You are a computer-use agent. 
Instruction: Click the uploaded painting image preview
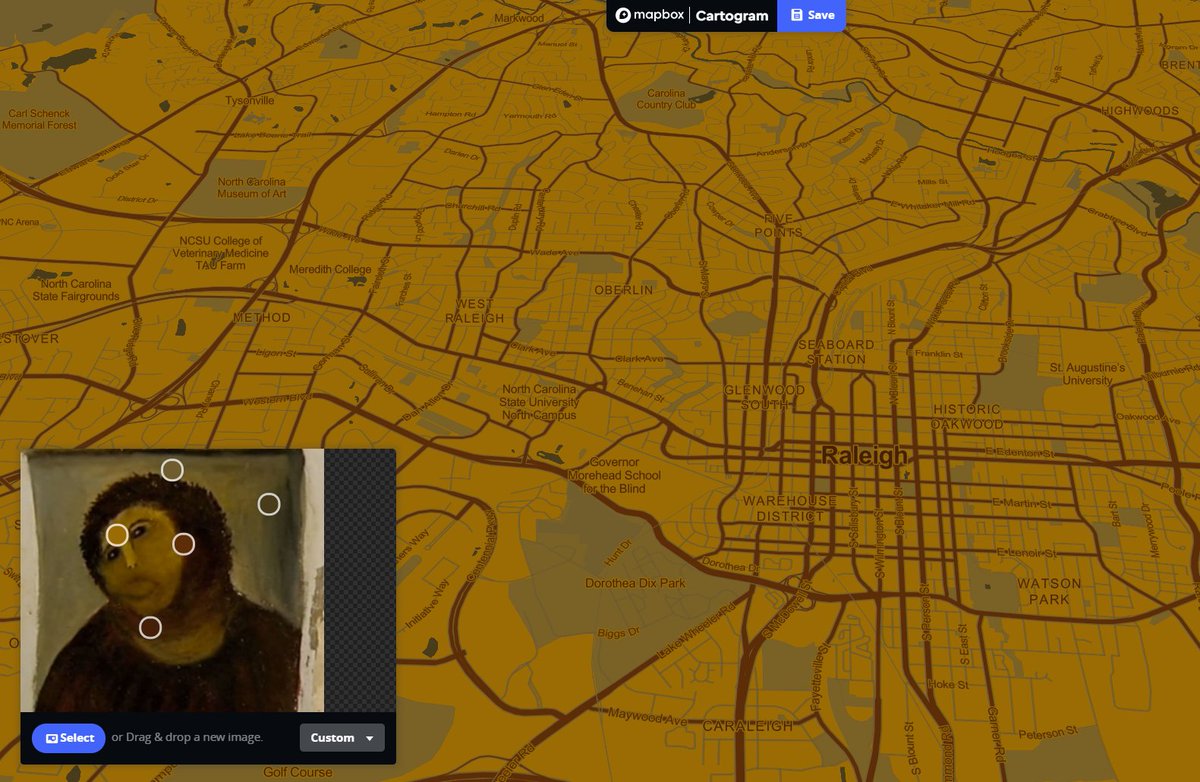pos(172,580)
